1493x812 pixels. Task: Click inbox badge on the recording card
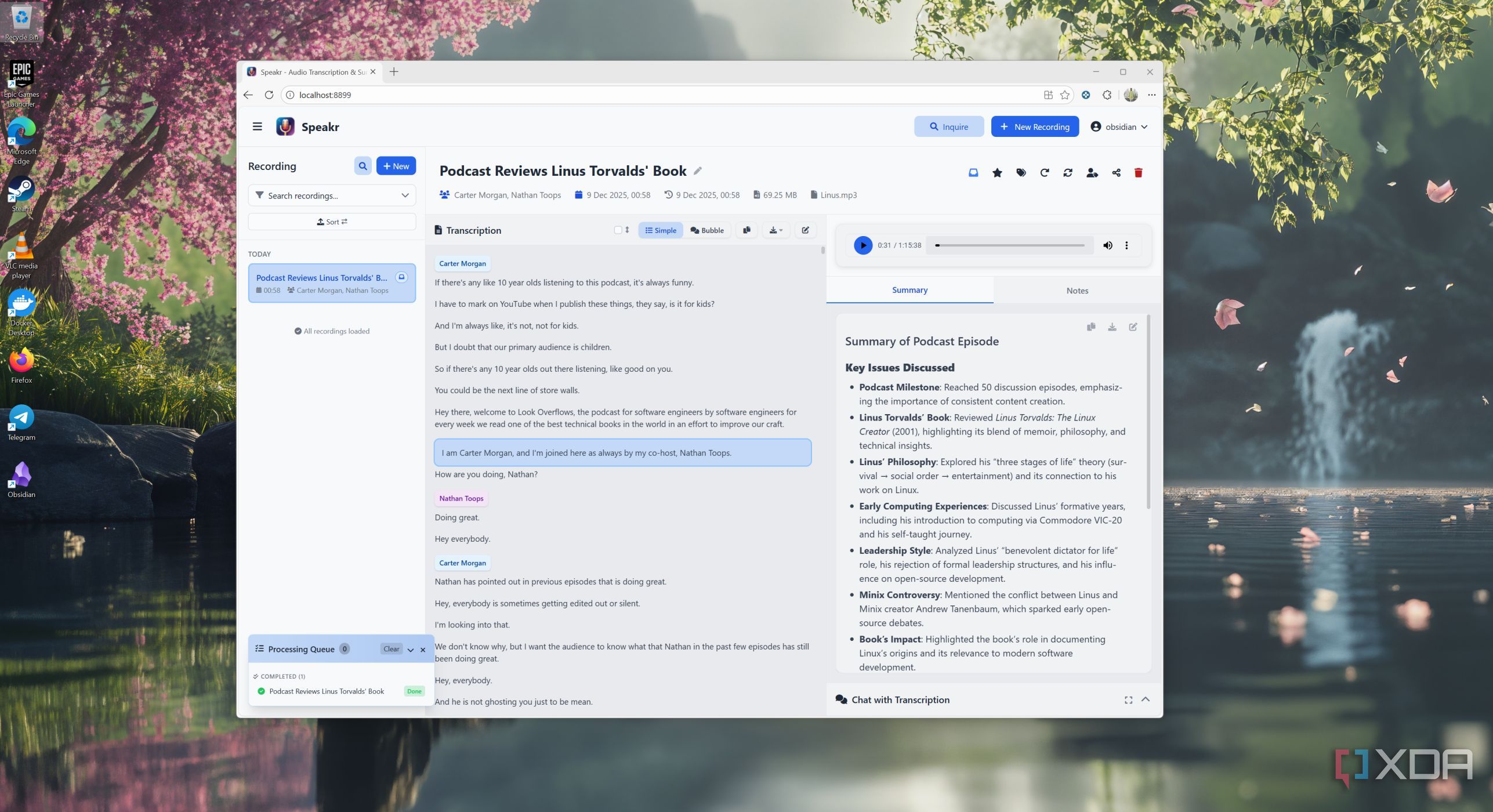(x=401, y=277)
